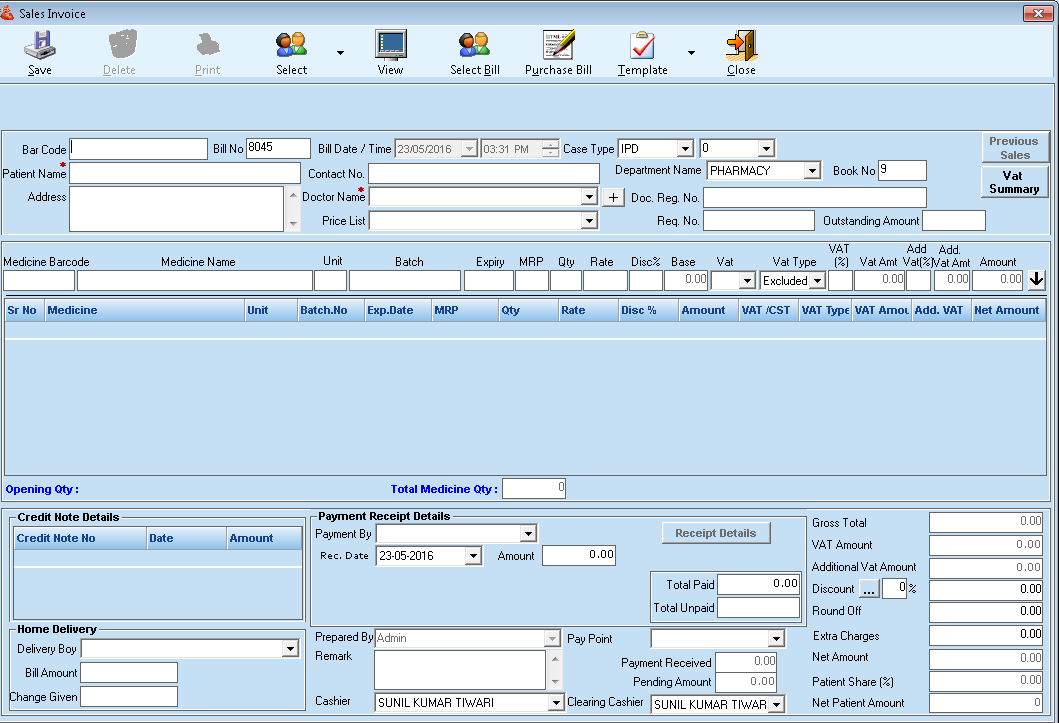Screen dimensions: 1059x723
Task: Click the Bill Time spinner arrows
Action: click(x=550, y=149)
